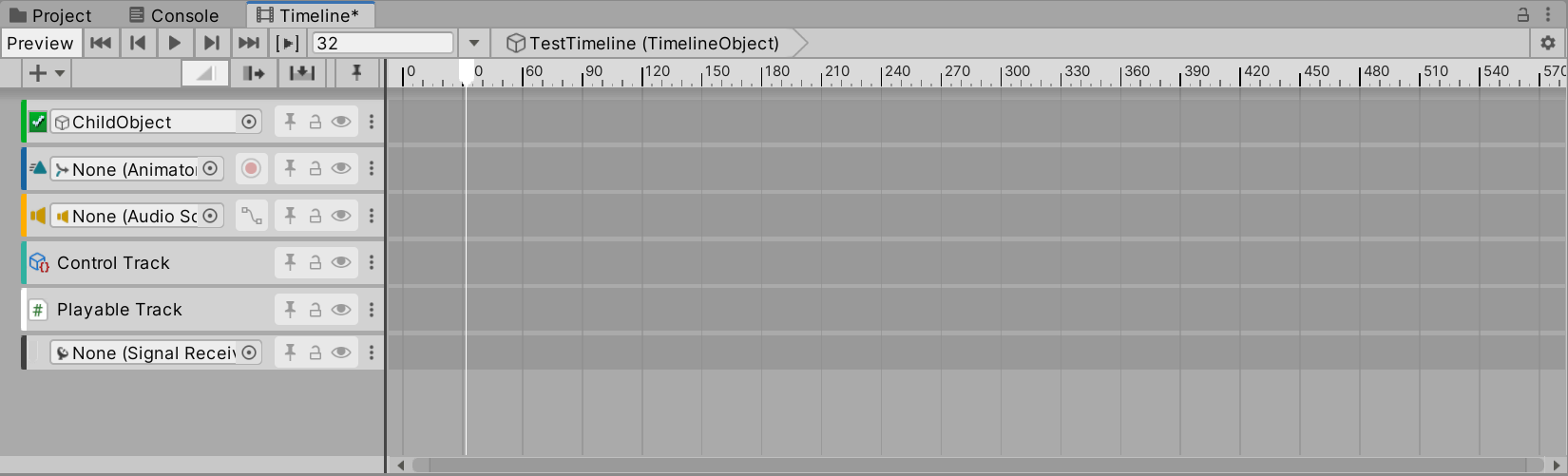Switch to the Project tab
This screenshot has height=476, width=1568.
click(51, 15)
